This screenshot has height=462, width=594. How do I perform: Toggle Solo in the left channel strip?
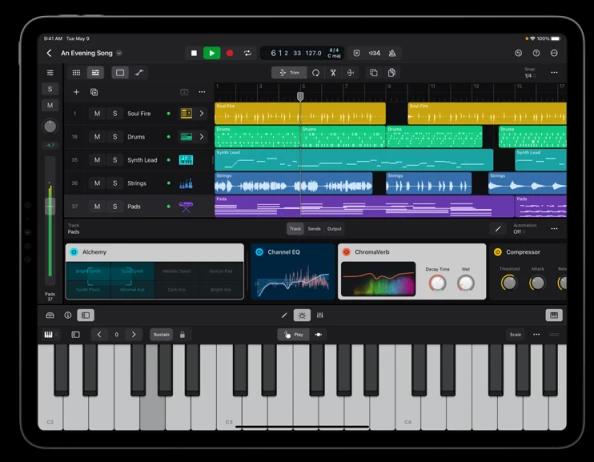50,89
